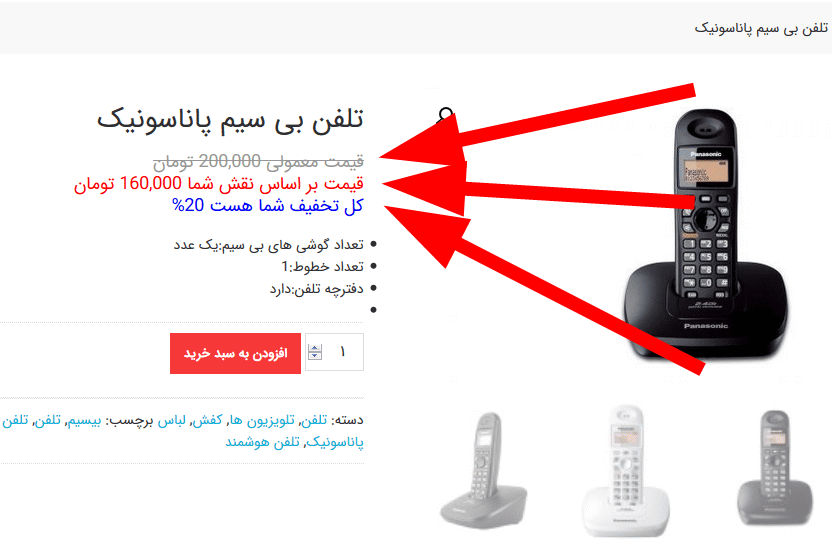
Task: Select the gray cordless phone thumbnail
Action: [484, 470]
